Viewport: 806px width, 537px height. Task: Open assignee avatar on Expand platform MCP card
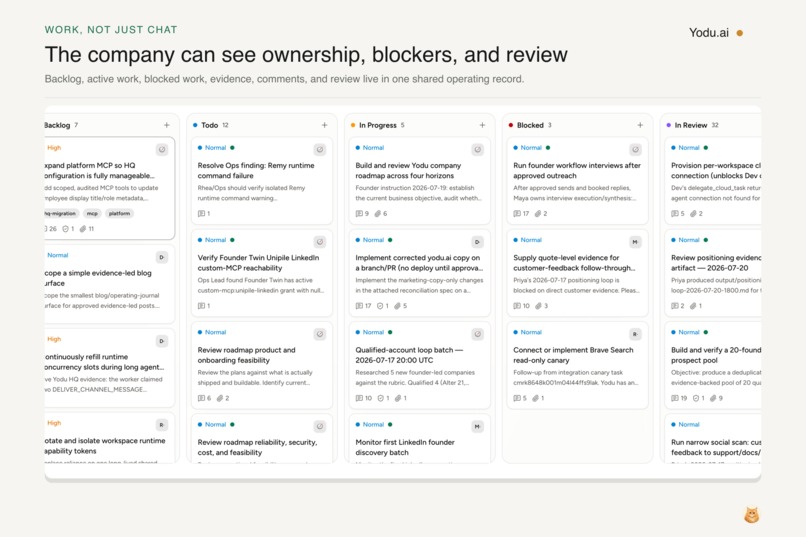(162, 150)
